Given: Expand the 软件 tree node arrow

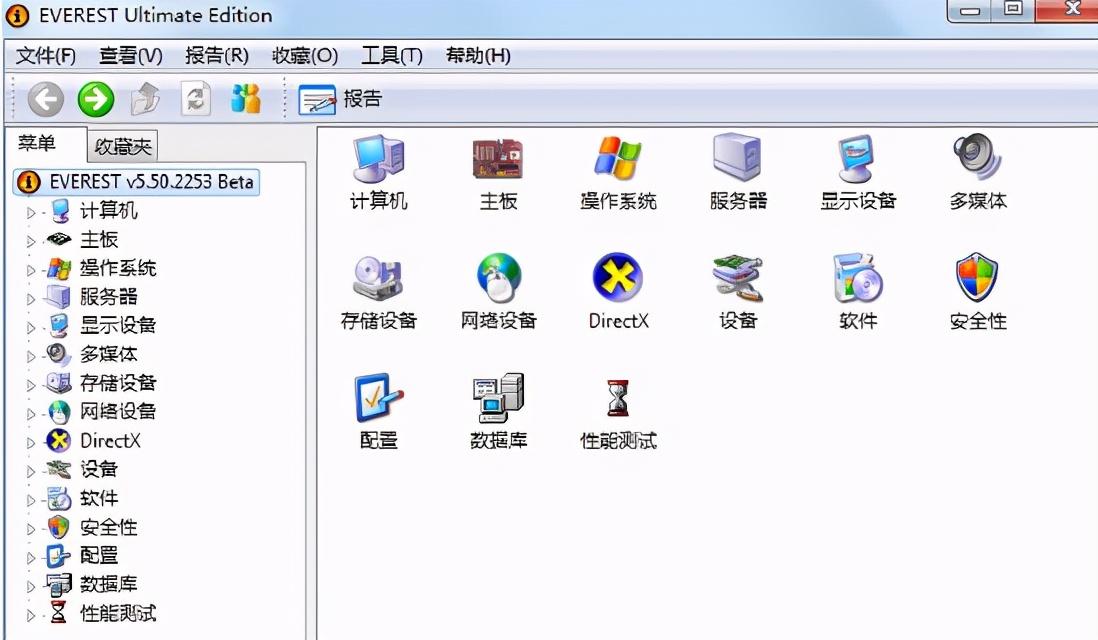Looking at the screenshot, I should click(30, 500).
